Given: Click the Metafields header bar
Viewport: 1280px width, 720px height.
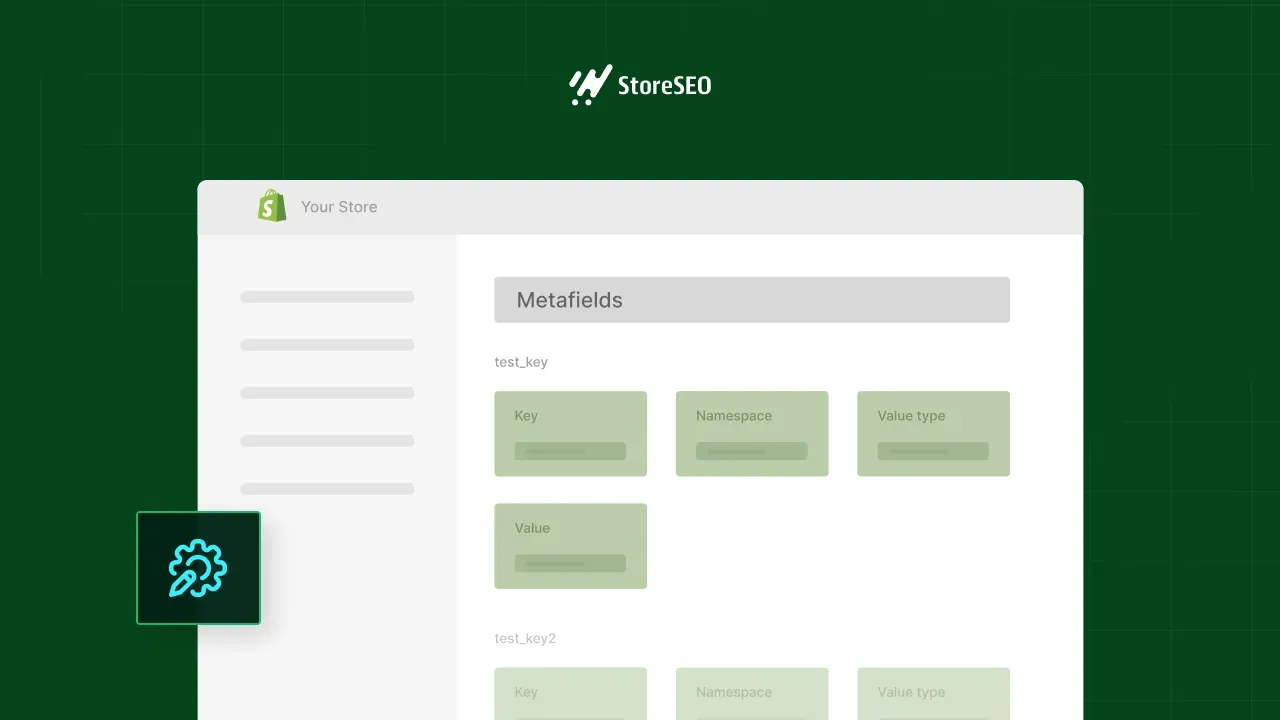Looking at the screenshot, I should 752,300.
